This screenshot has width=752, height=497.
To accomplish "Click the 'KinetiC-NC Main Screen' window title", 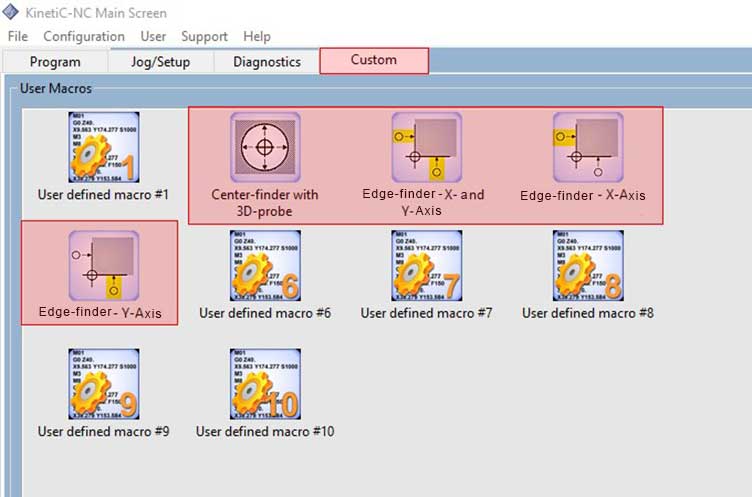I will click(x=96, y=13).
